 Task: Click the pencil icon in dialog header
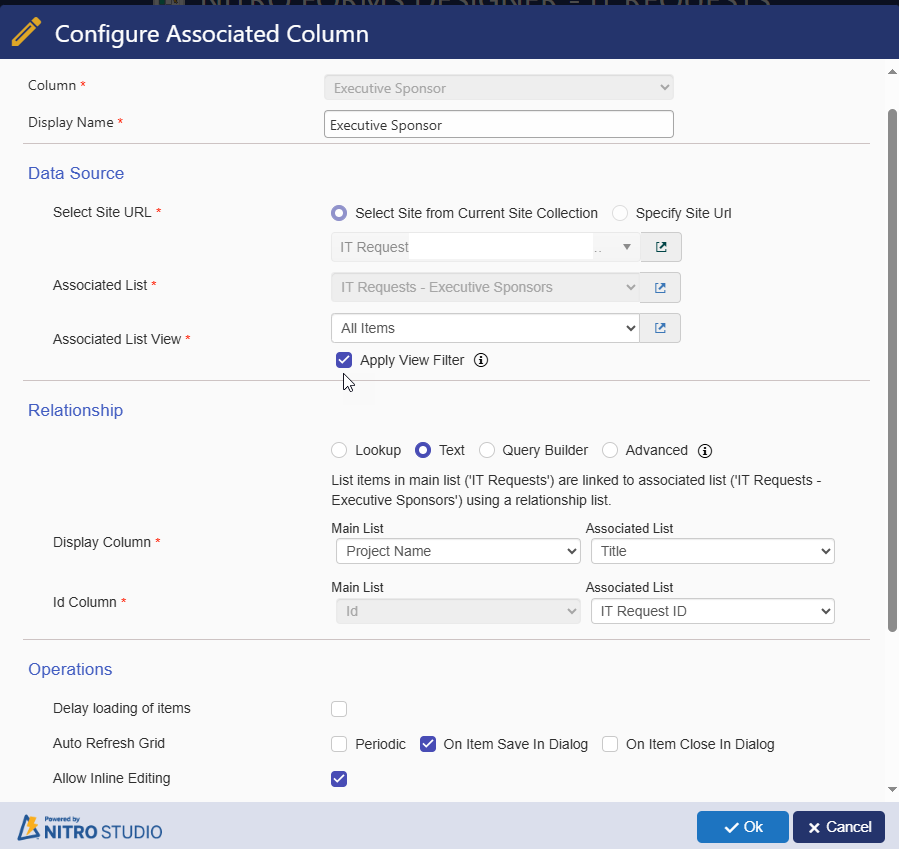click(x=26, y=32)
